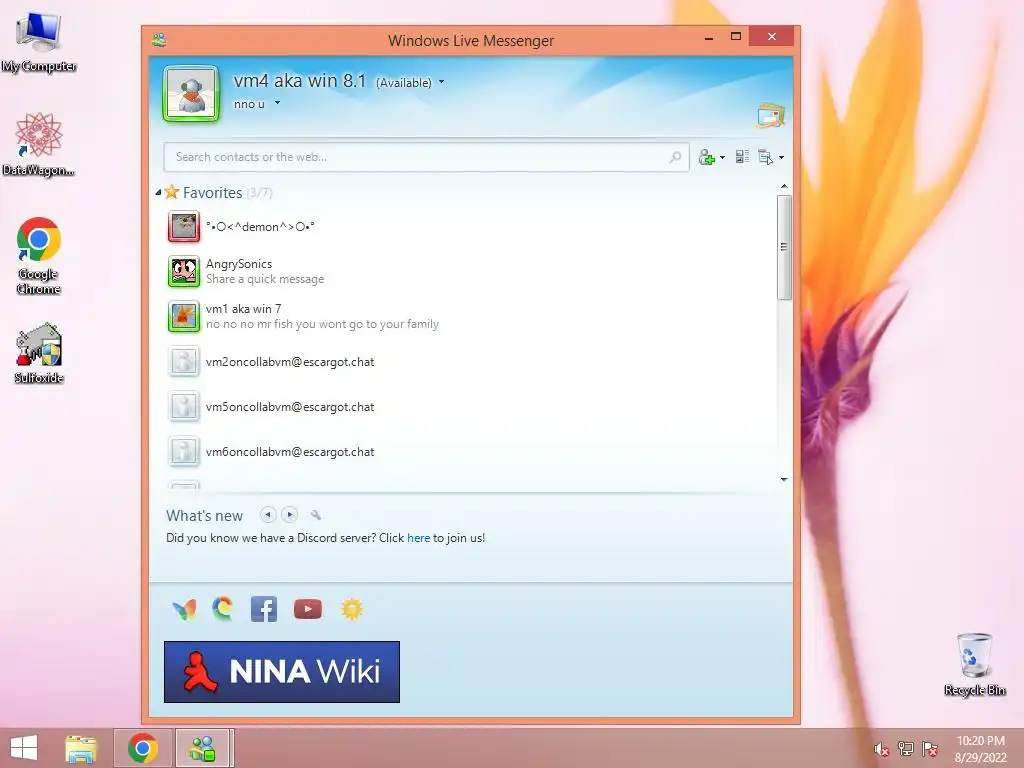The image size is (1024, 768).
Task: Open the email inbox icon
Action: [x=771, y=116]
